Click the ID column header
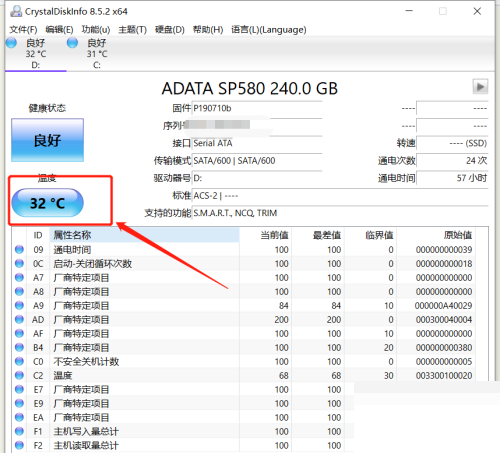Image resolution: width=500 pixels, height=453 pixels. pyautogui.click(x=38, y=235)
